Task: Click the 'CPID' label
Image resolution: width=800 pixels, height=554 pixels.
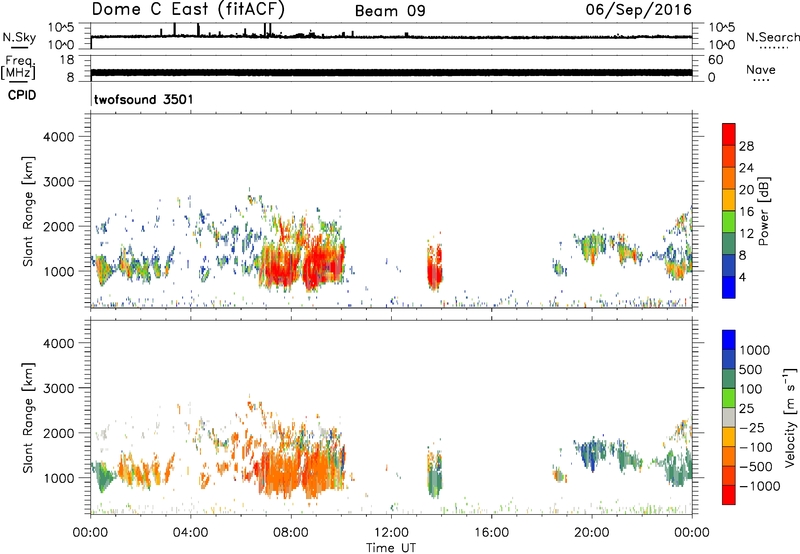Action: (x=22, y=95)
